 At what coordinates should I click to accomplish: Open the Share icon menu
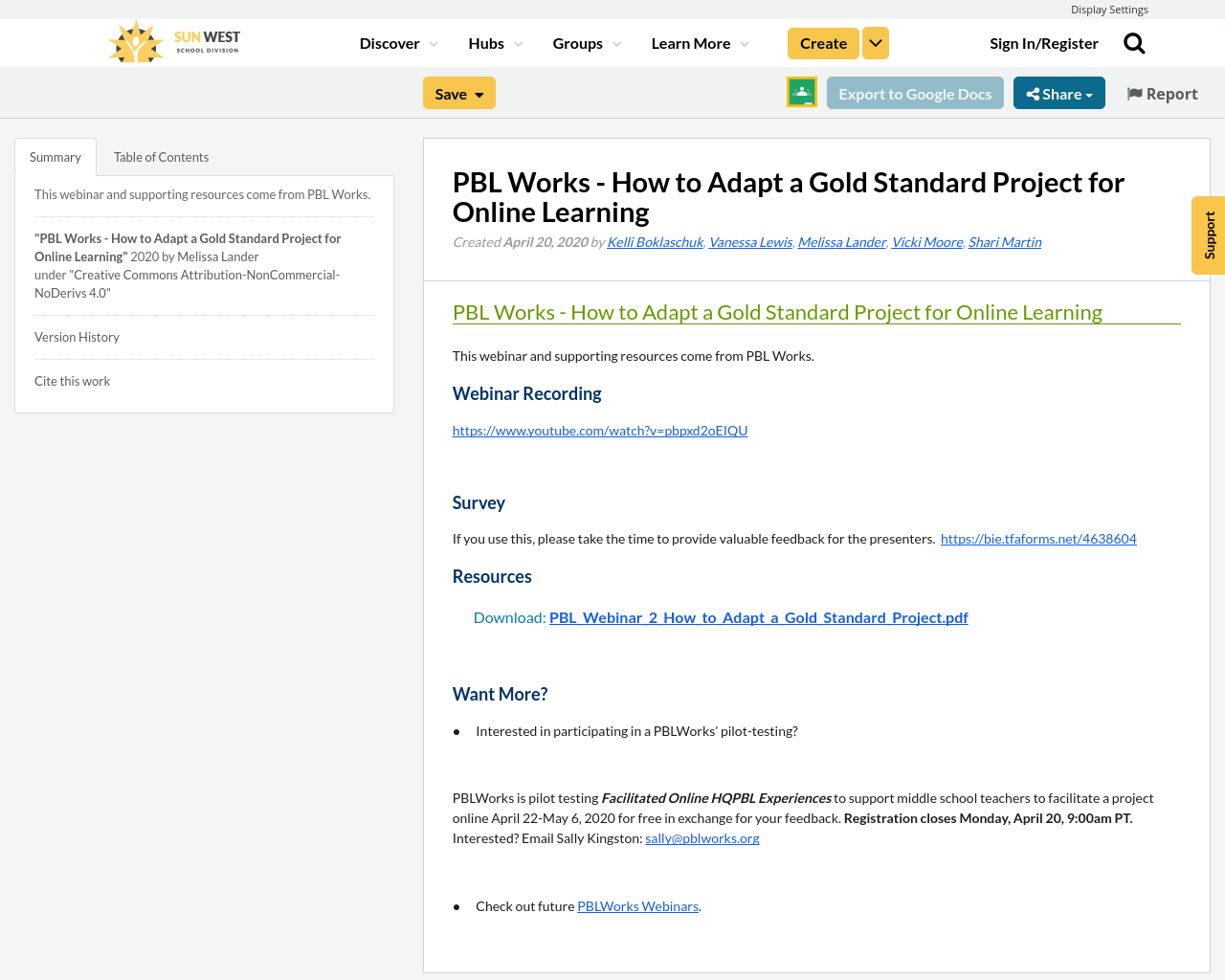[1058, 93]
